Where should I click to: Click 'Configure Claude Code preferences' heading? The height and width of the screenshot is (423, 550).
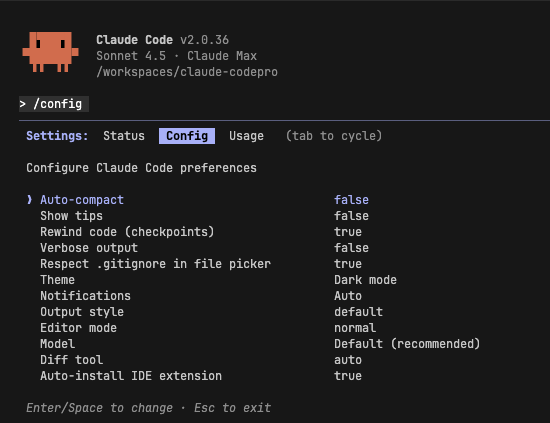tap(141, 168)
